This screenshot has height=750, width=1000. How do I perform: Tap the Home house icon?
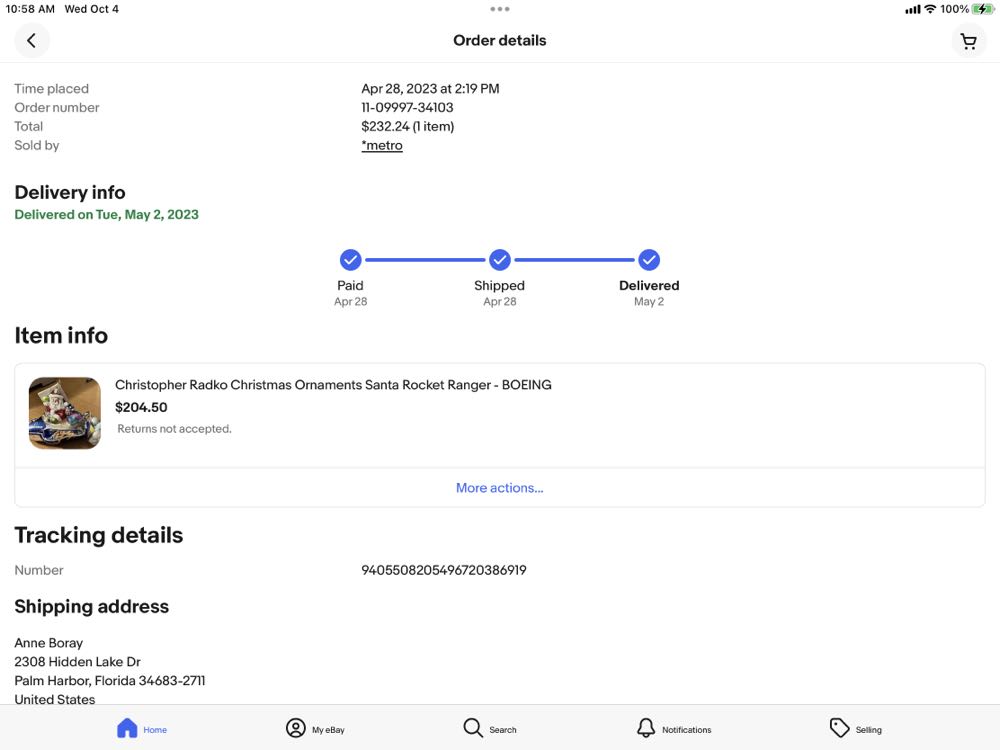click(127, 728)
